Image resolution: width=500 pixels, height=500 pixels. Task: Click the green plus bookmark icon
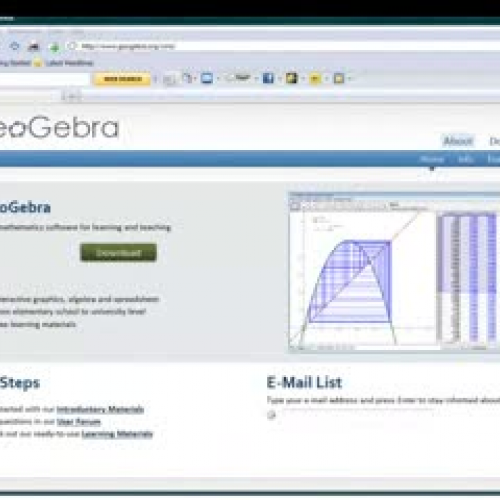tap(55, 47)
